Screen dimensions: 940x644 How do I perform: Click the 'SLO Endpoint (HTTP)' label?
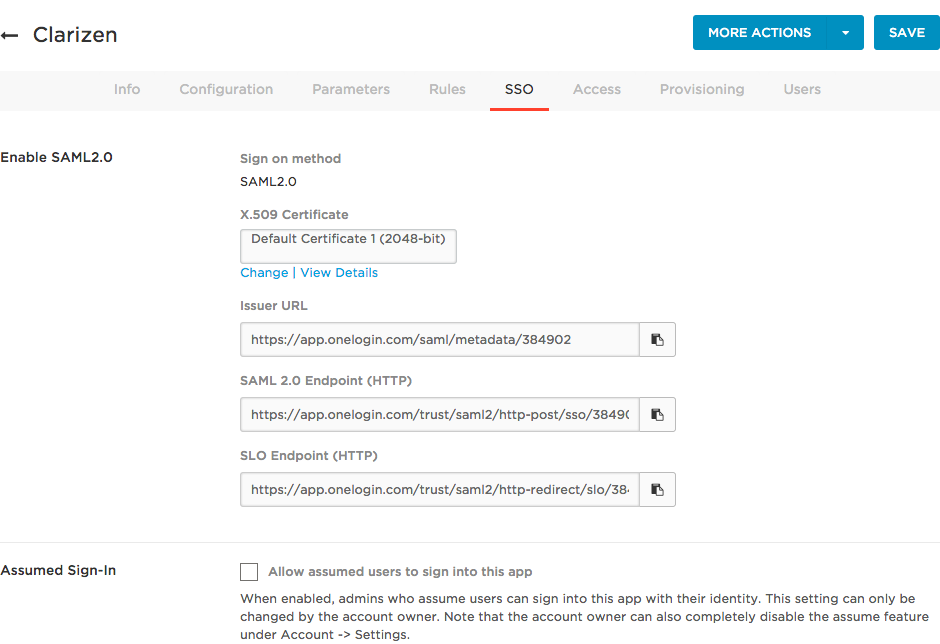[x=309, y=456]
